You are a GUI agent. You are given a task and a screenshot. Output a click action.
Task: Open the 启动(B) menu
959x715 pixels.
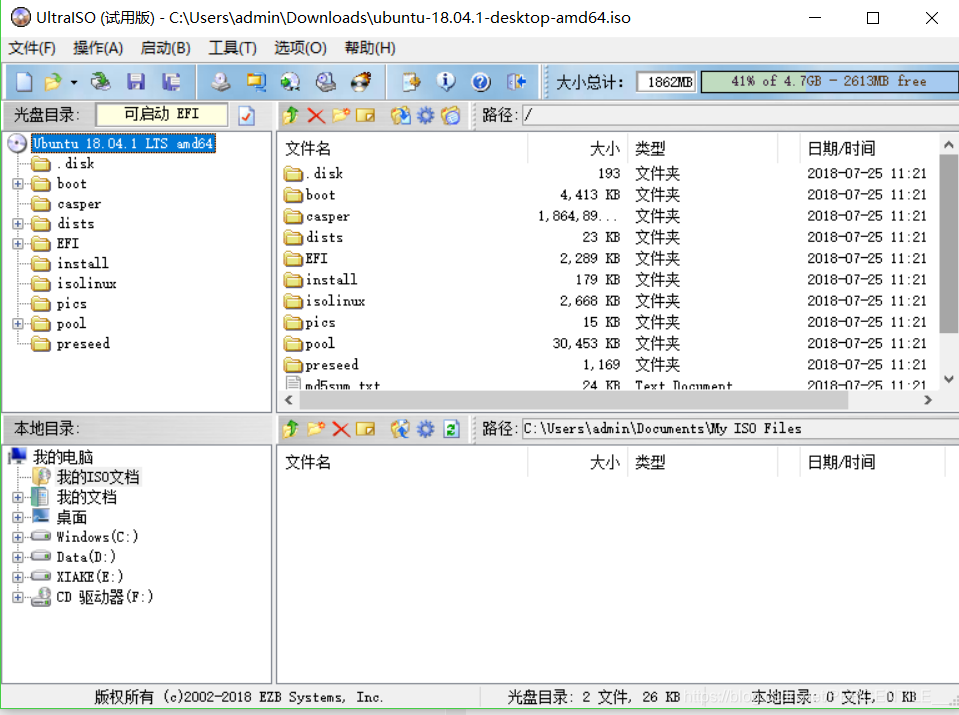click(165, 48)
